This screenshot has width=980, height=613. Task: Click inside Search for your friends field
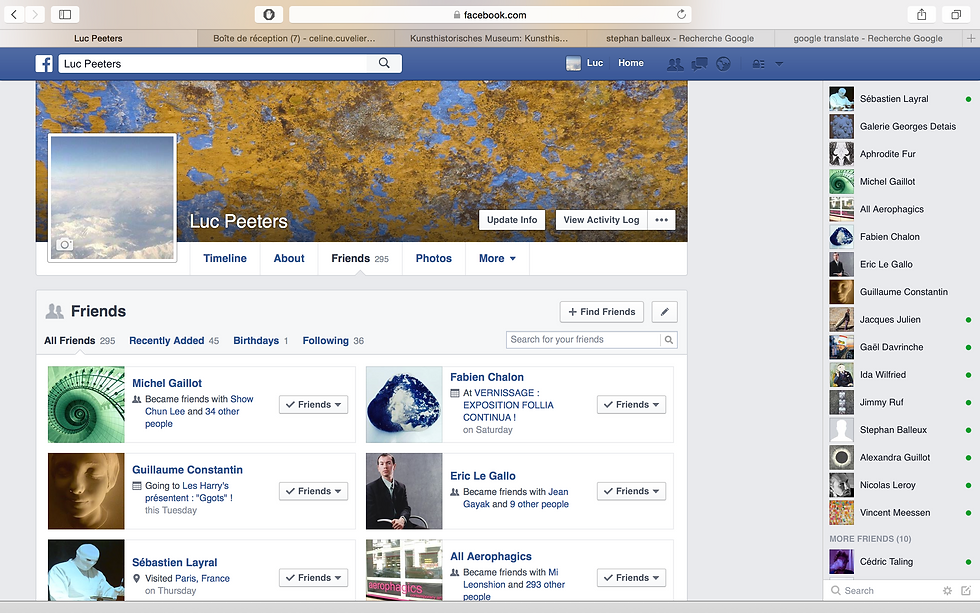click(582, 340)
